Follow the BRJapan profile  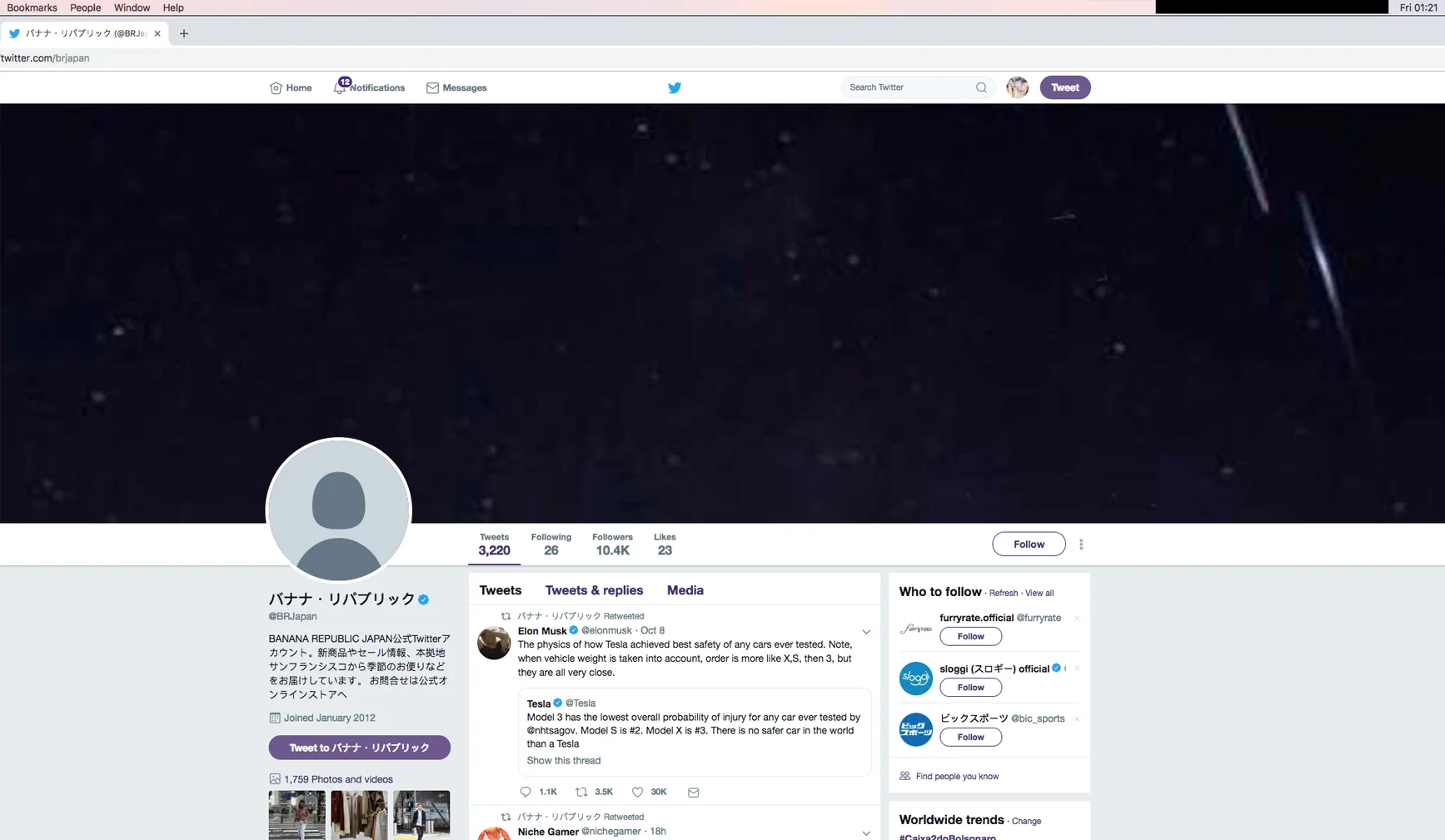(1029, 544)
